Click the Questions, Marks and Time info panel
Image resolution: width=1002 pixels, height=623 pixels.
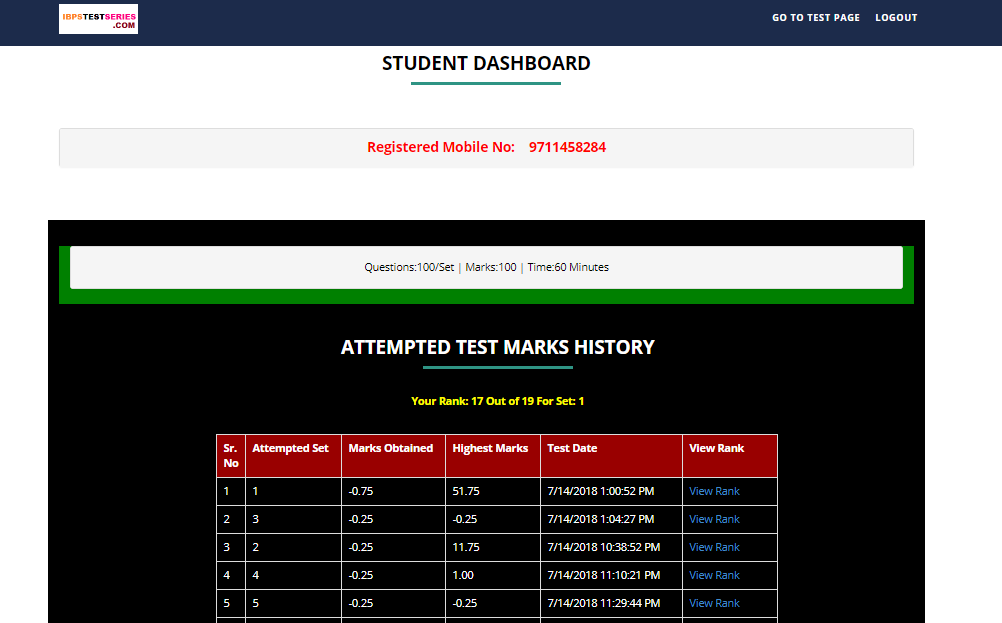(x=486, y=267)
